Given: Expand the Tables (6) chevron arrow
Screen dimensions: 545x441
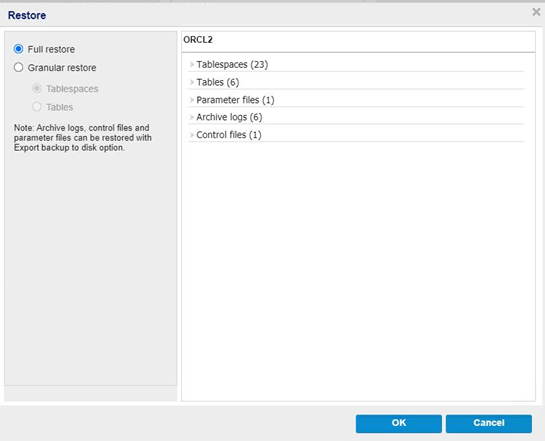Looking at the screenshot, I should (192, 82).
